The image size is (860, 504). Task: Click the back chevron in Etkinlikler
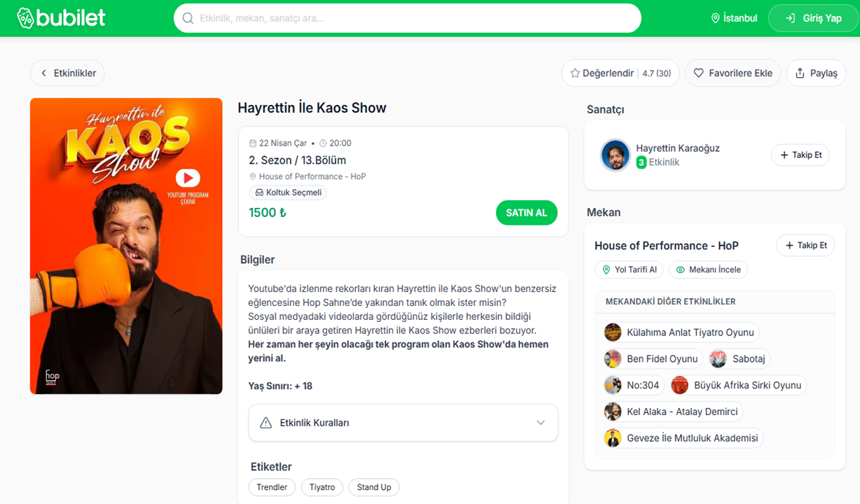click(x=44, y=73)
